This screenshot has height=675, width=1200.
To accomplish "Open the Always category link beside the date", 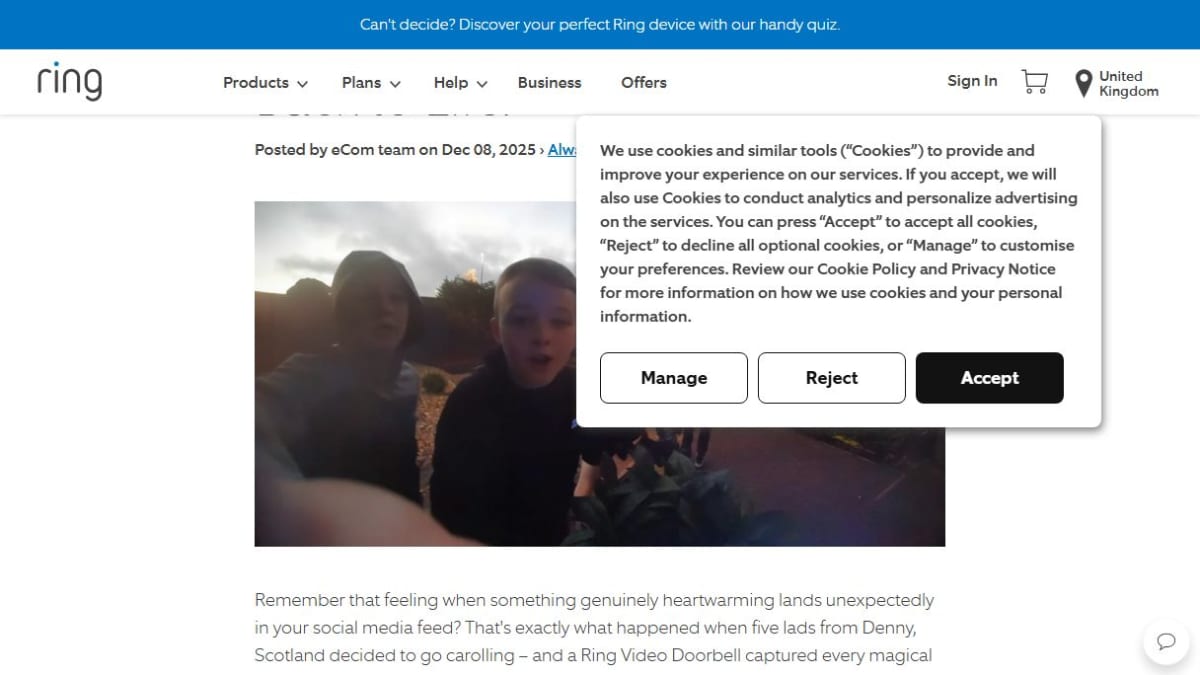I will [562, 150].
